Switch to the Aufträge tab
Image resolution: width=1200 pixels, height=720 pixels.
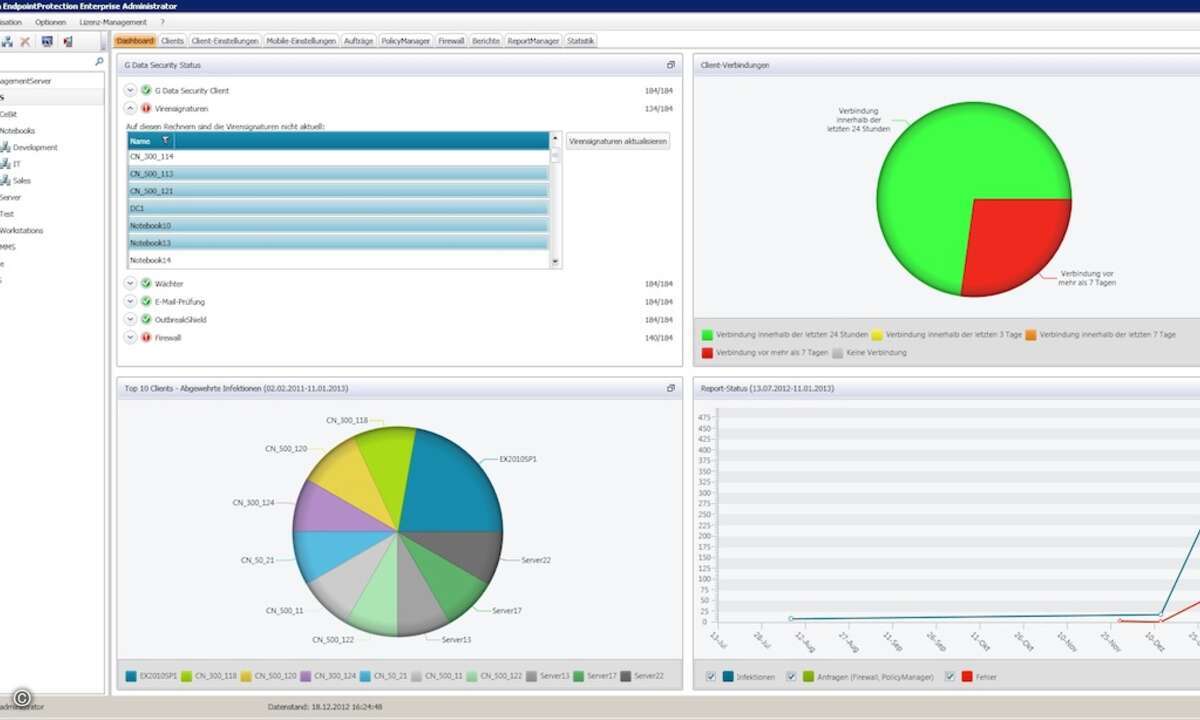tap(359, 41)
